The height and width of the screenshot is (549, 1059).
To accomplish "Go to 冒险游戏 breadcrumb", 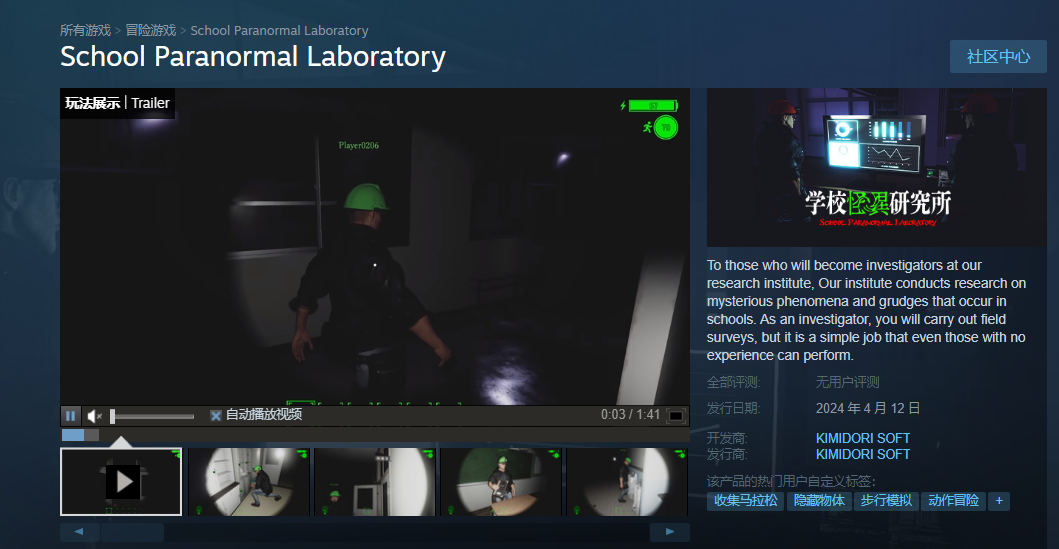I will click(151, 30).
